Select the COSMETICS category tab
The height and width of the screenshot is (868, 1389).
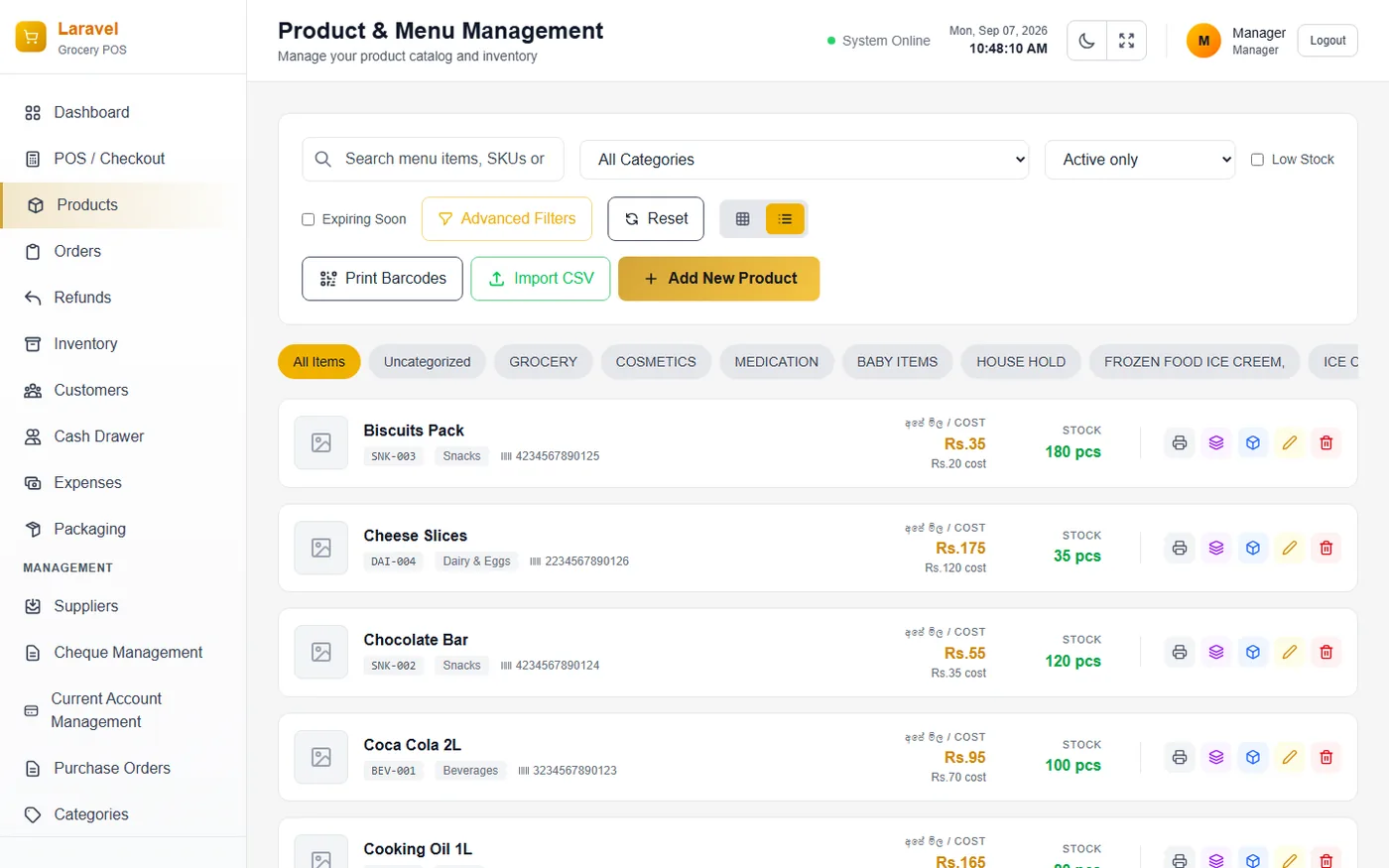click(x=656, y=362)
